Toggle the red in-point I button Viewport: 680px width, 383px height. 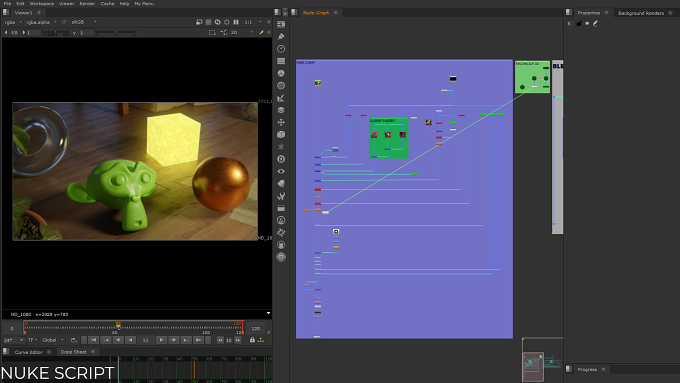tap(84, 340)
